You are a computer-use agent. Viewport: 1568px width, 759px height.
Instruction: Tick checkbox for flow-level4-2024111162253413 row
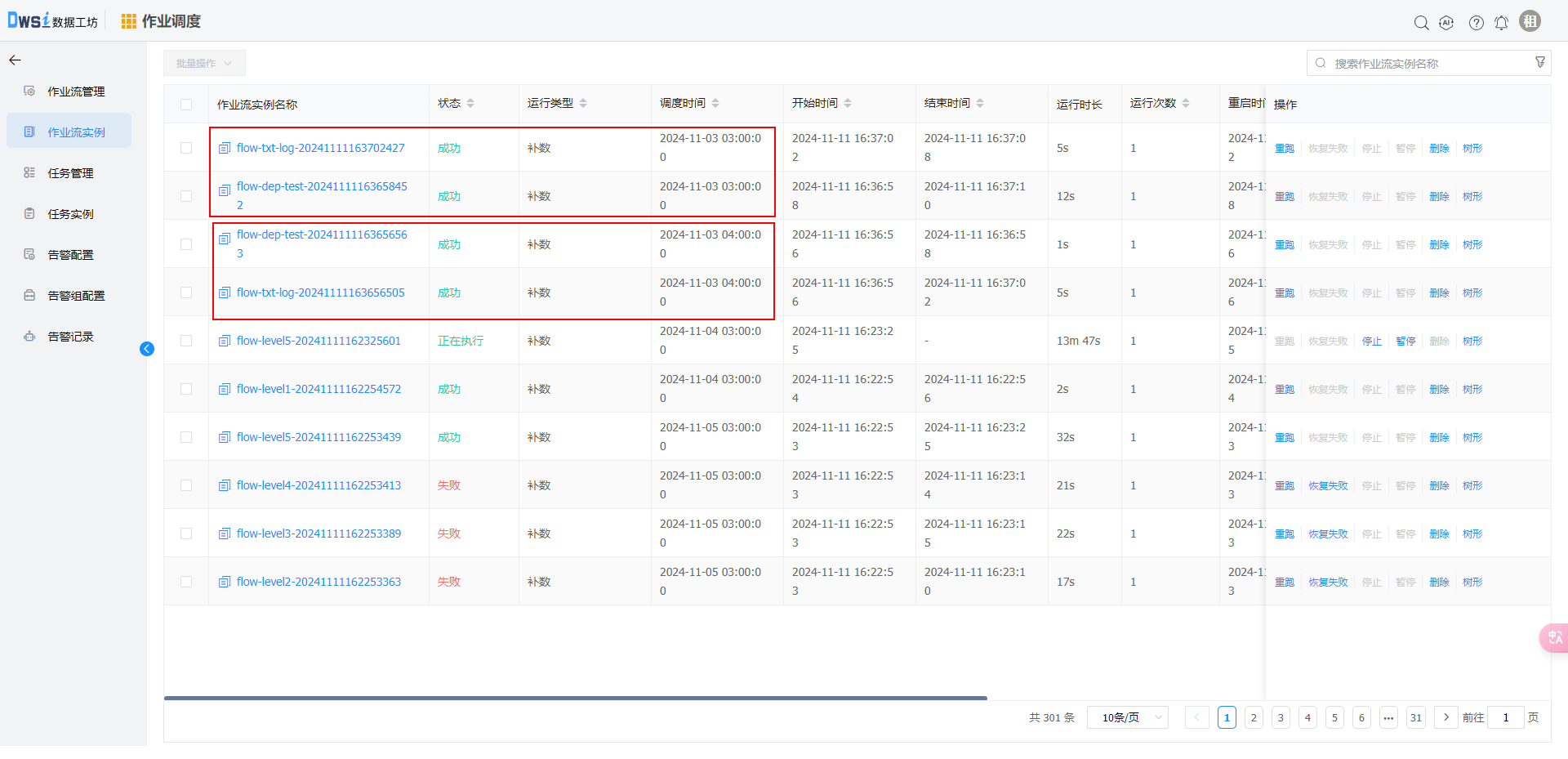click(x=186, y=485)
